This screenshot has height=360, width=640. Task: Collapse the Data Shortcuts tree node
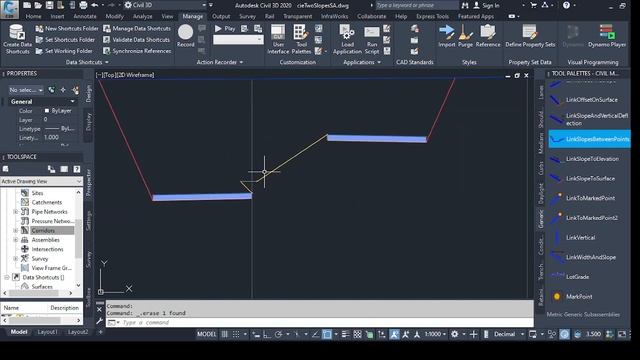7,278
